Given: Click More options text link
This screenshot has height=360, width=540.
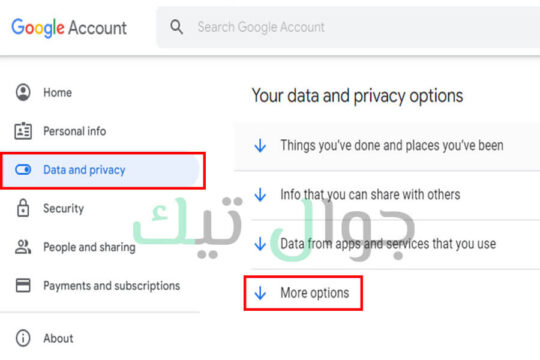Looking at the screenshot, I should point(315,293).
